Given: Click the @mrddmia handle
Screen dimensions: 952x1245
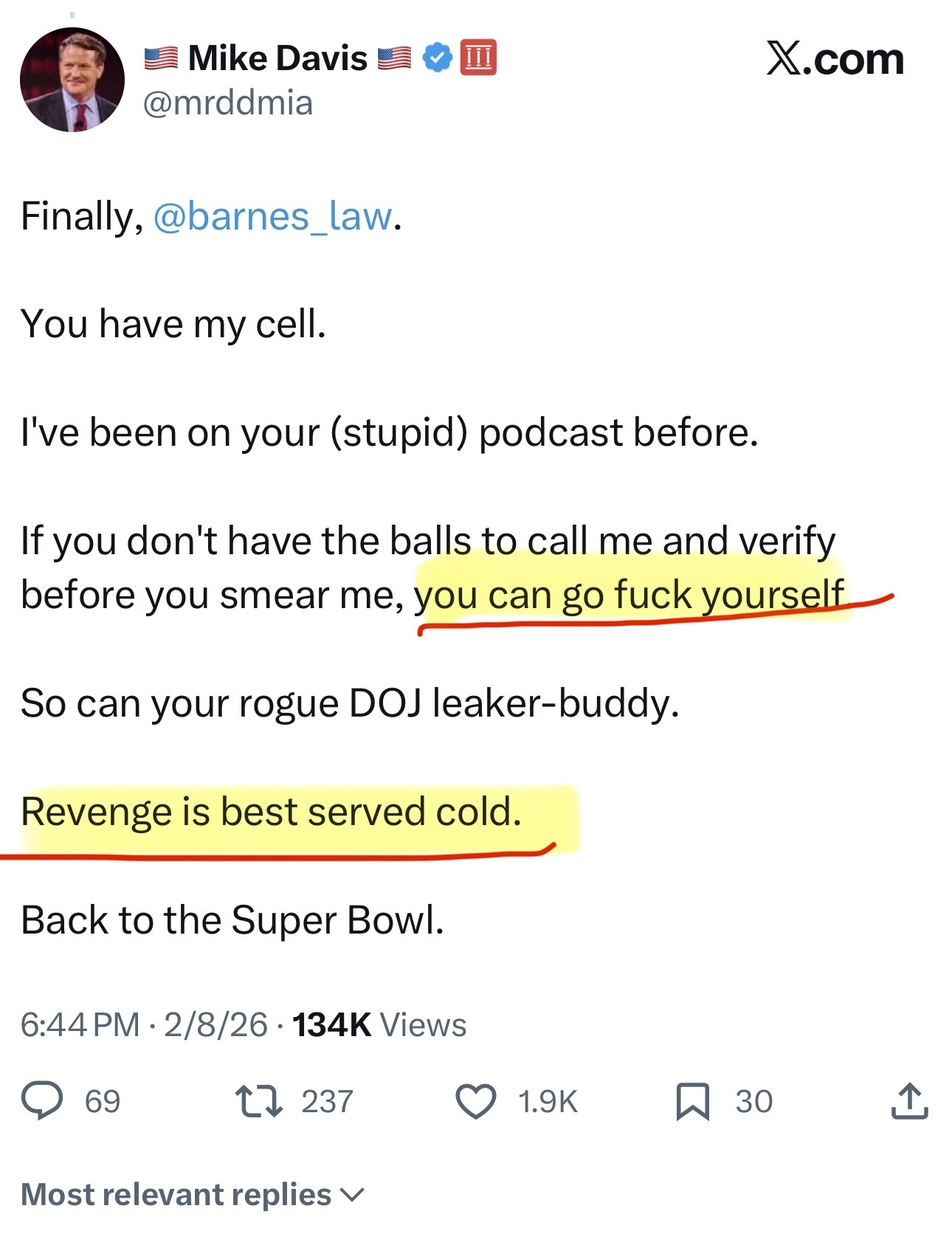Looking at the screenshot, I should click(228, 103).
